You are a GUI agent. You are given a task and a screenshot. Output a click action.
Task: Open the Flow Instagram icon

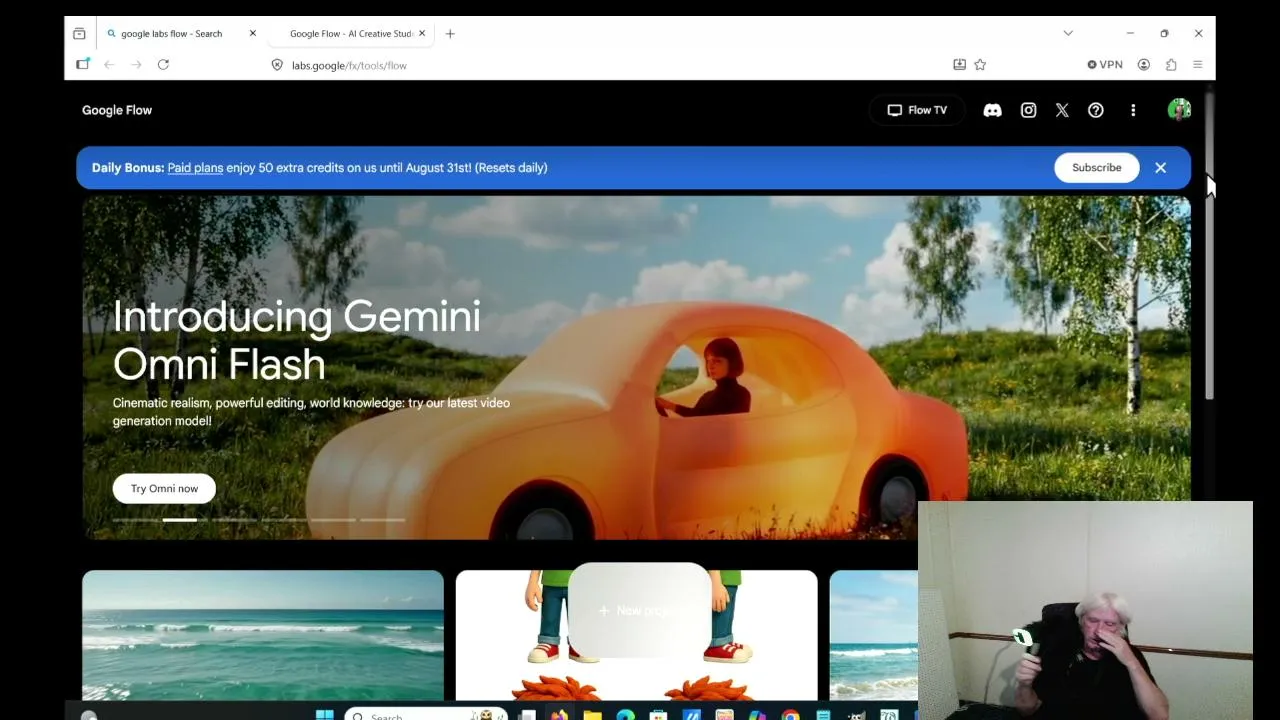point(1028,110)
